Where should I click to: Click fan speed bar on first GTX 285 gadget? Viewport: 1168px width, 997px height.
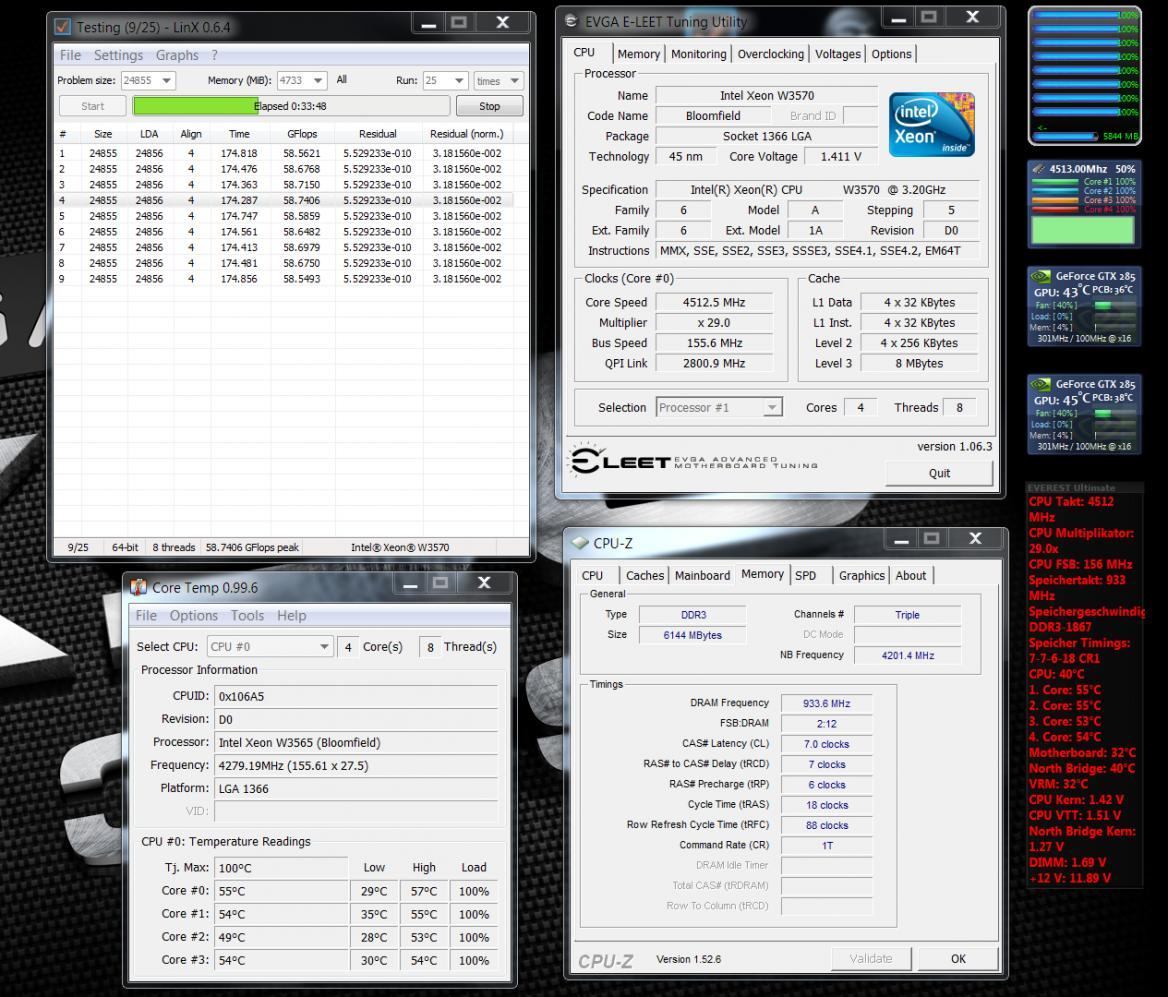1114,306
